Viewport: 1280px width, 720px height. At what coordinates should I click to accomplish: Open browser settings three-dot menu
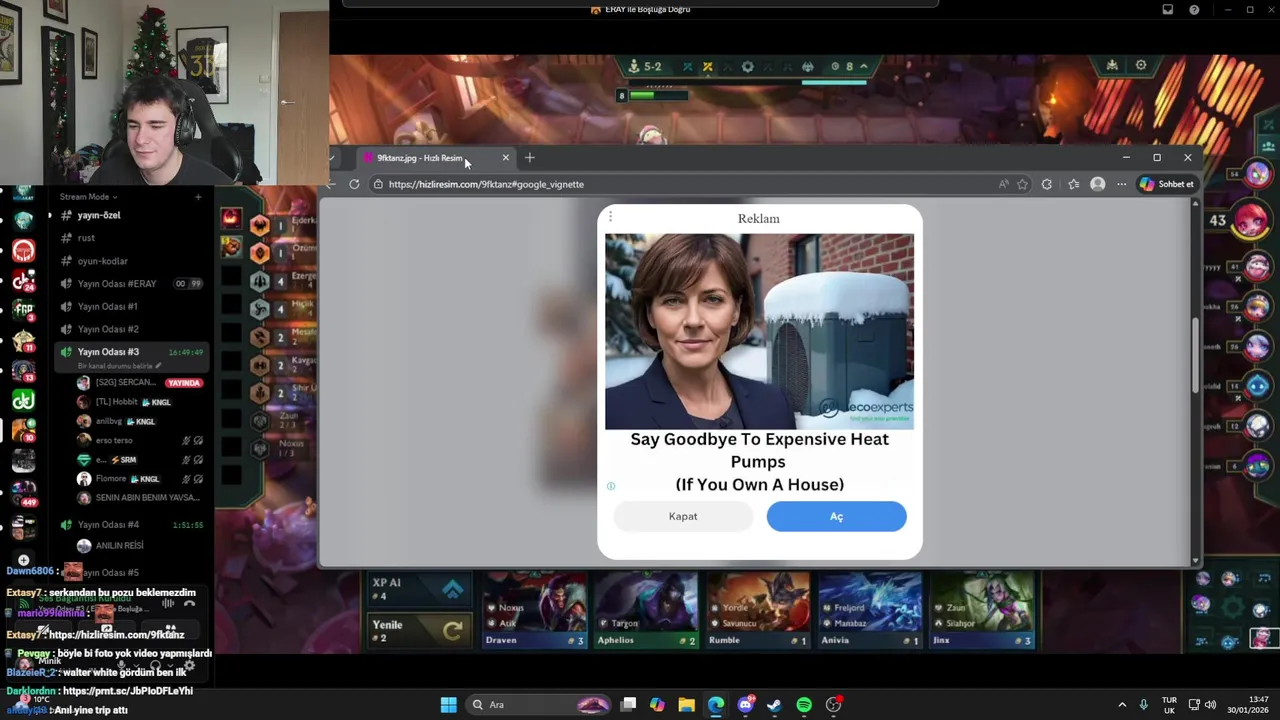point(1122,184)
